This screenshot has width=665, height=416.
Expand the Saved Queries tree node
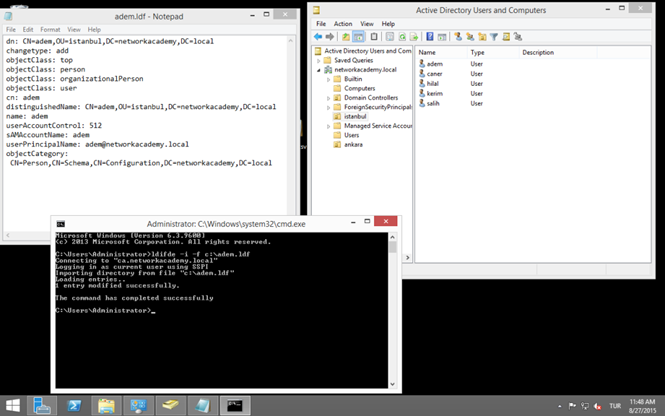coord(319,61)
